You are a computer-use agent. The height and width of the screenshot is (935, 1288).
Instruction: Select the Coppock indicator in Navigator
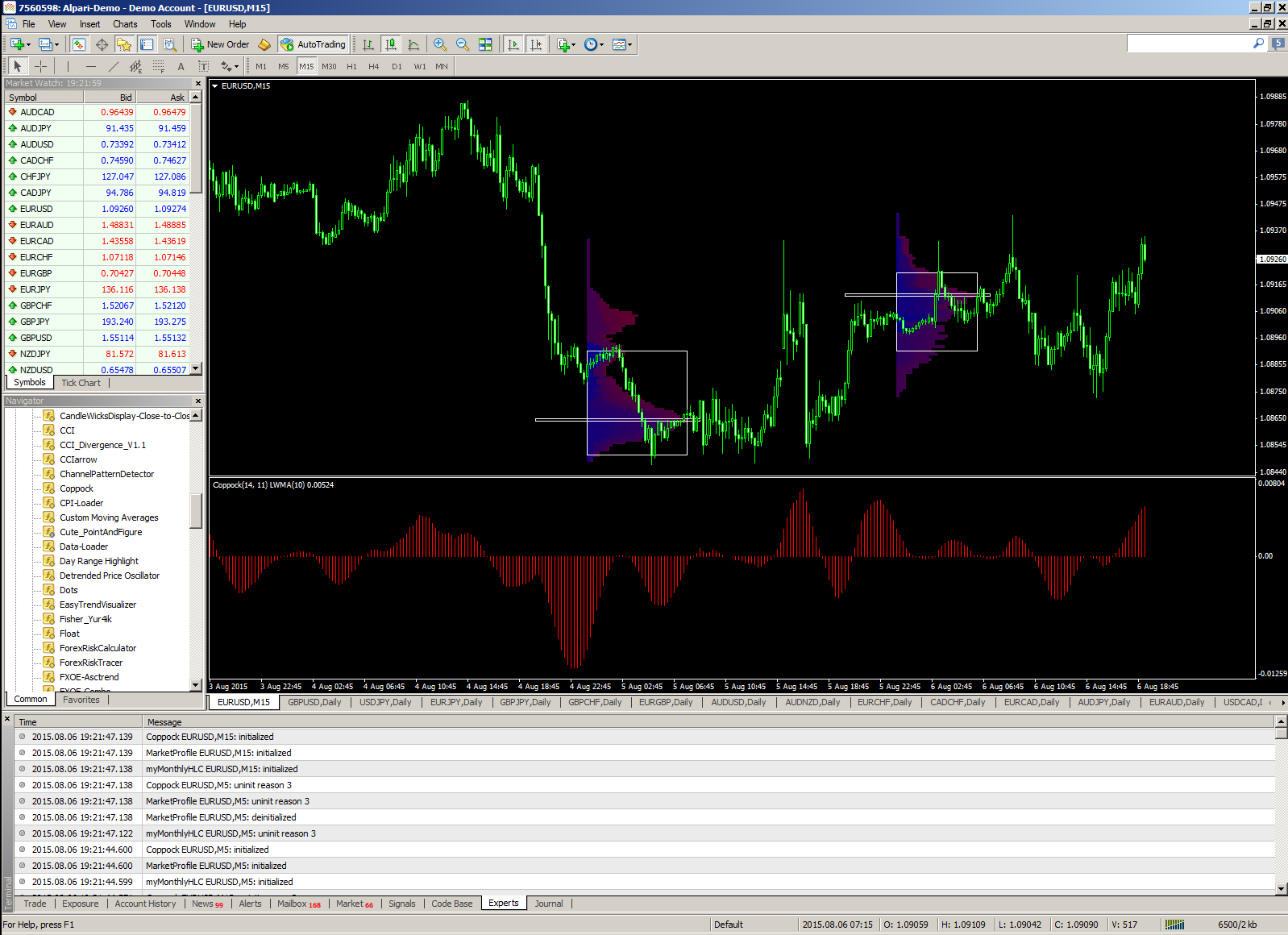(x=77, y=488)
